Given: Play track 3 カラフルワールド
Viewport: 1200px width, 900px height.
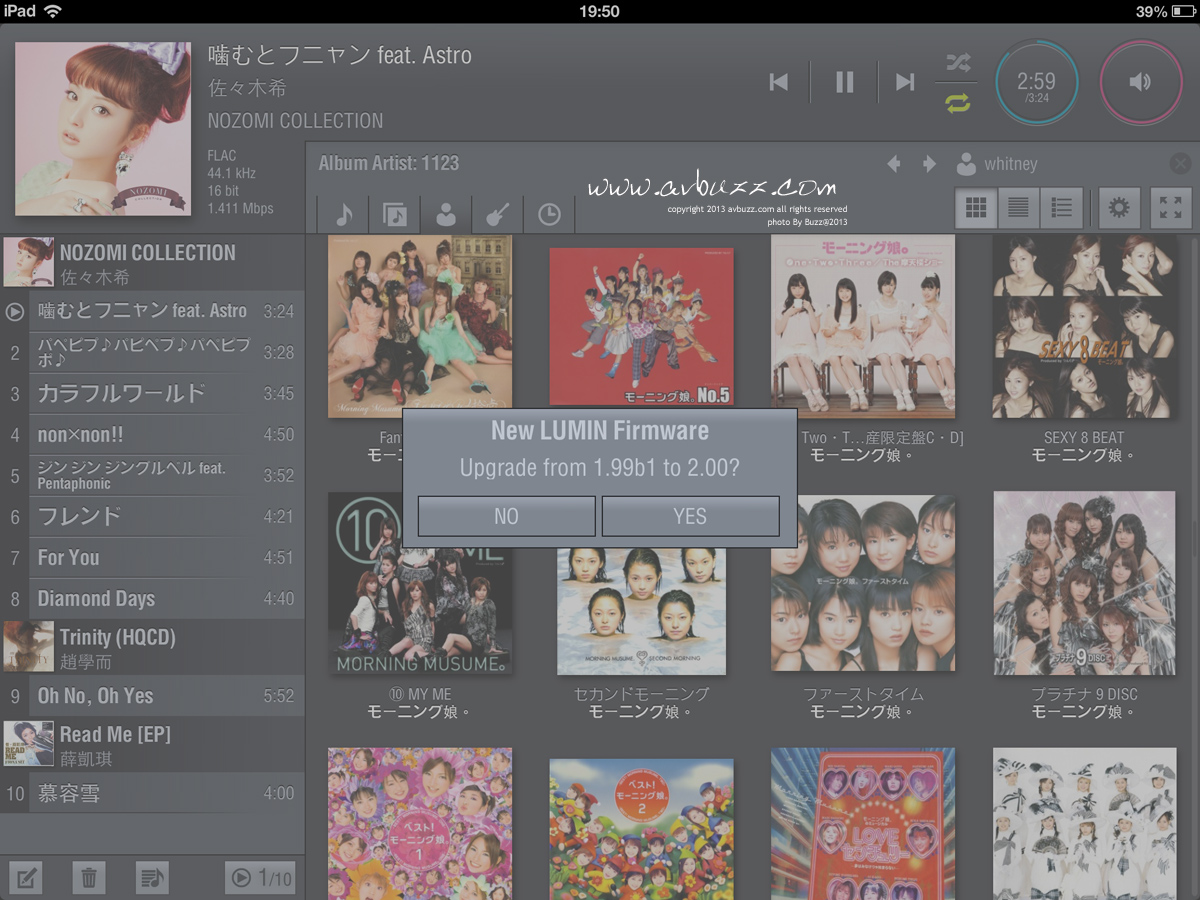Looking at the screenshot, I should pos(152,394).
